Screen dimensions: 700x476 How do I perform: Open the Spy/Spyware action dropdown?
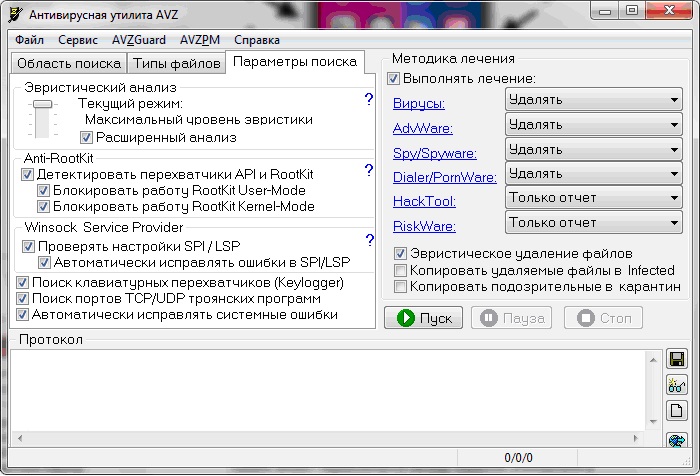[593, 149]
